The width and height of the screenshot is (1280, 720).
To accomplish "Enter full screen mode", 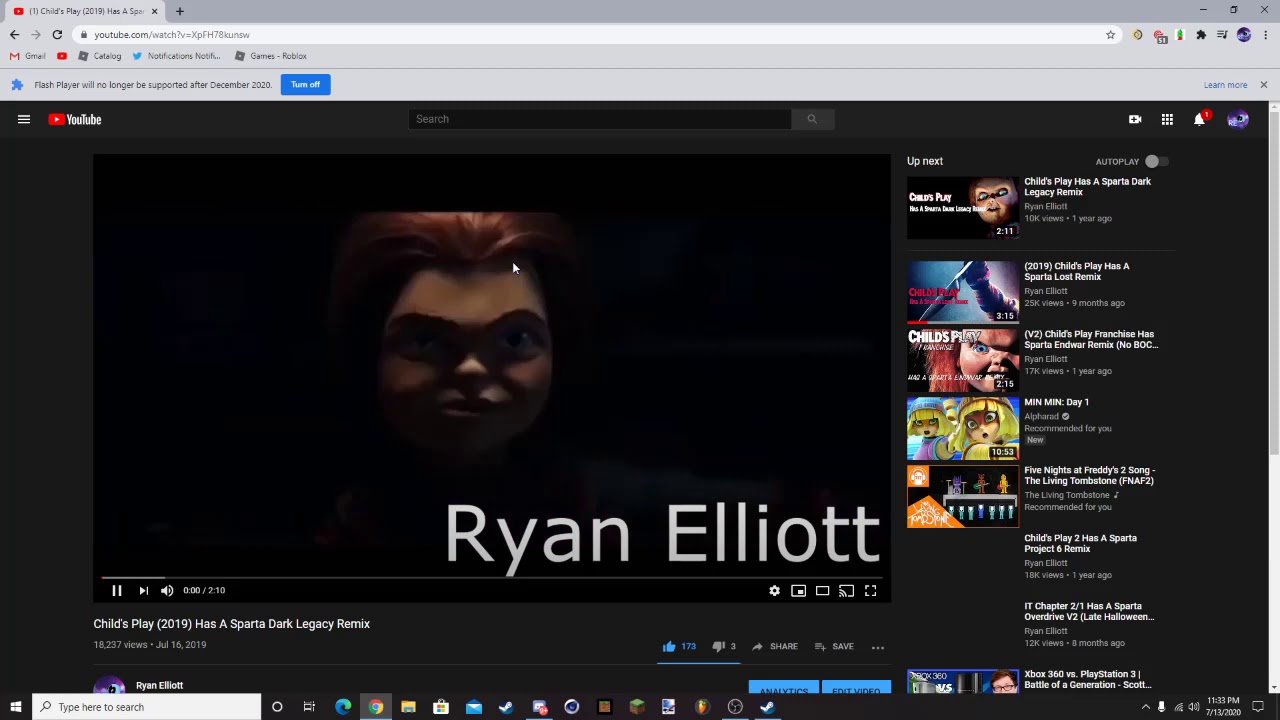I will tap(870, 591).
